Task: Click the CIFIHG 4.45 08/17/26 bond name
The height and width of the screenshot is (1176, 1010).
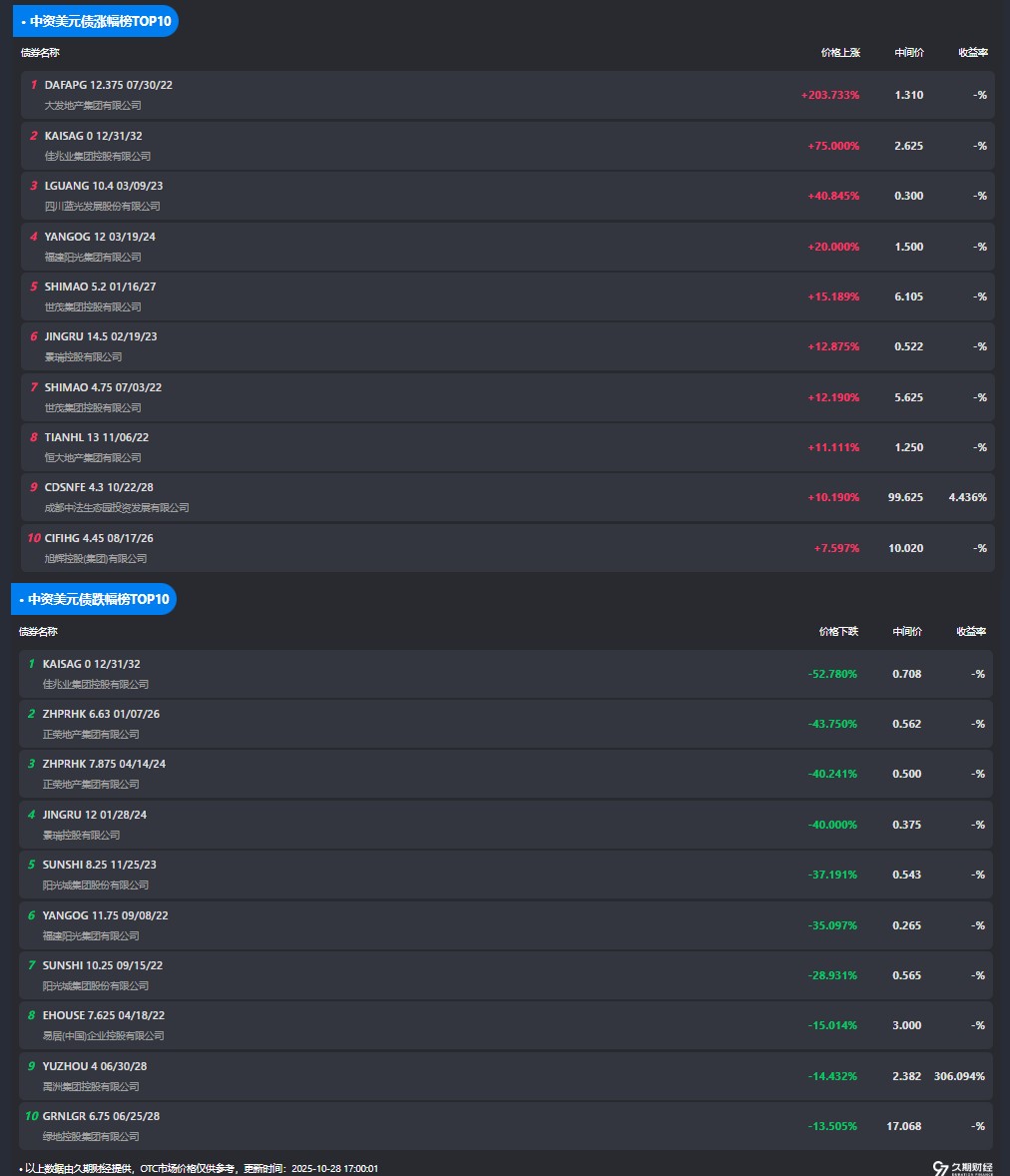Action: coord(99,538)
